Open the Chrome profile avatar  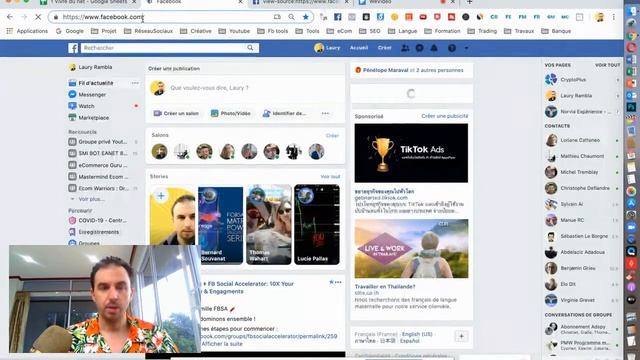coord(600,17)
